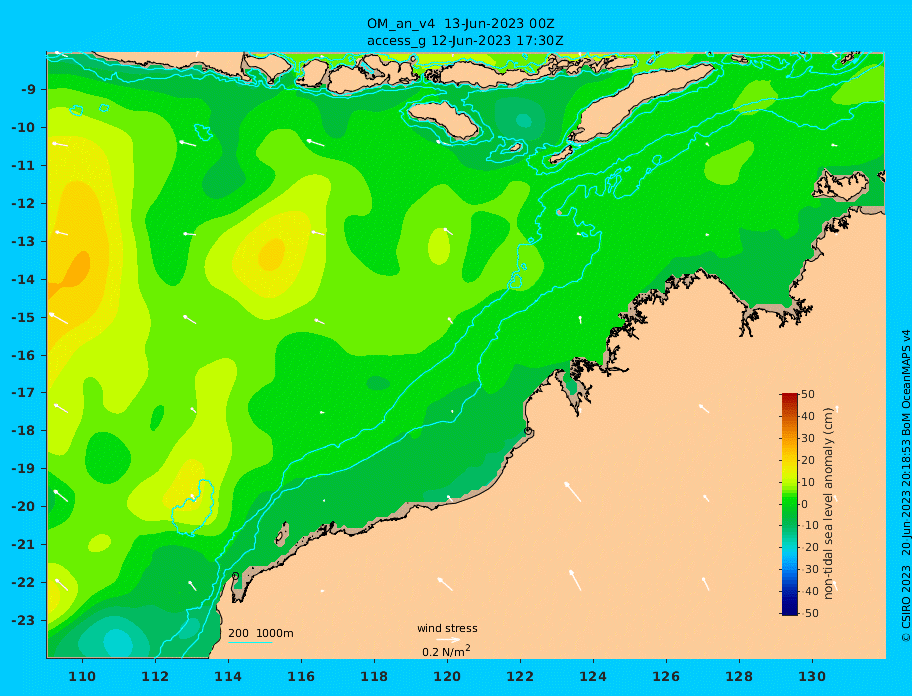Click the latitude label -20
Viewport: 912px width, 696px height.
[x=24, y=506]
